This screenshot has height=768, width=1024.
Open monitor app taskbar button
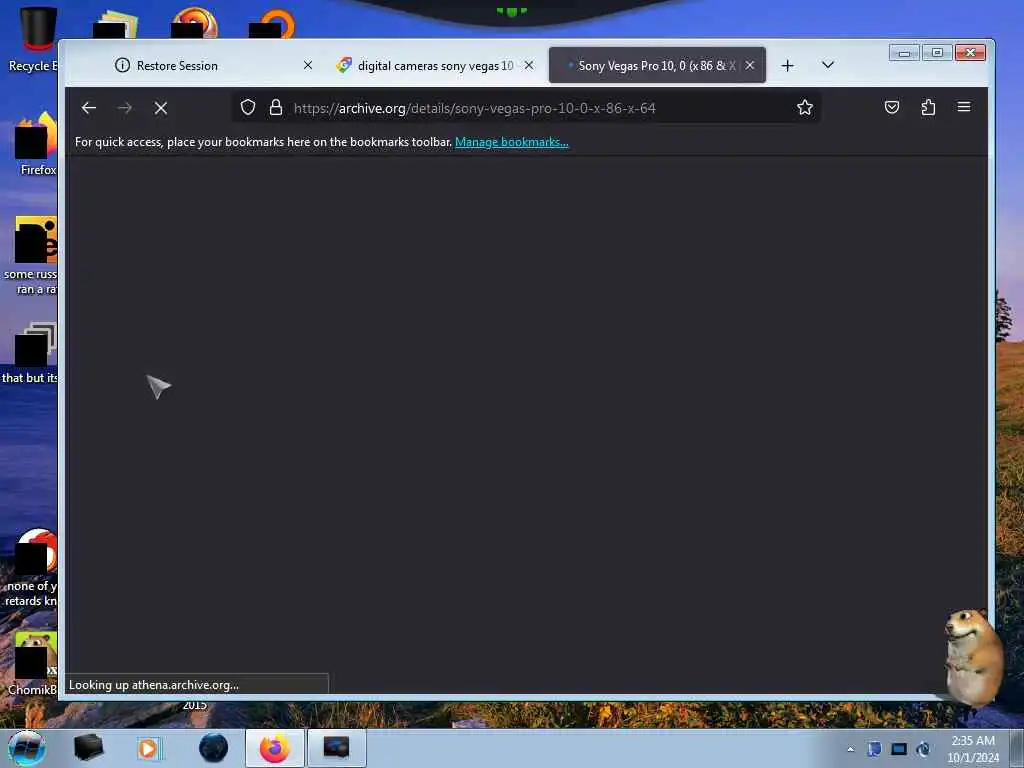coord(336,748)
